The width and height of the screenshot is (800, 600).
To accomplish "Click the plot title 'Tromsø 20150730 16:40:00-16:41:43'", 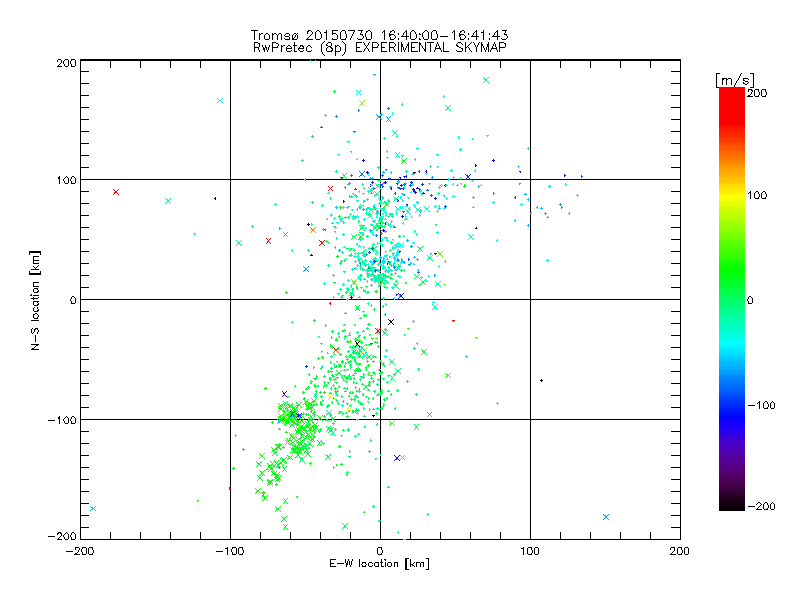I will point(380,35).
